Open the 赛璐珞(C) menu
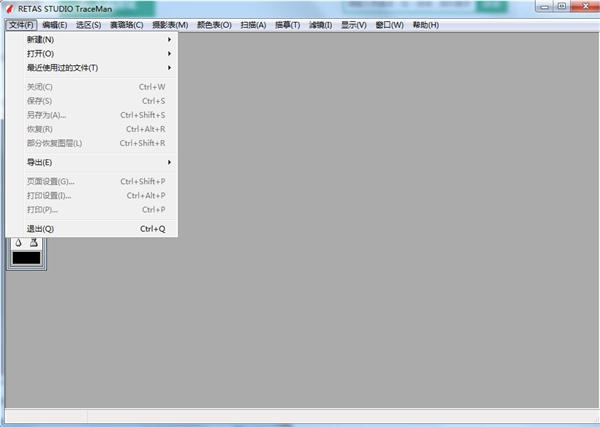 (126, 24)
